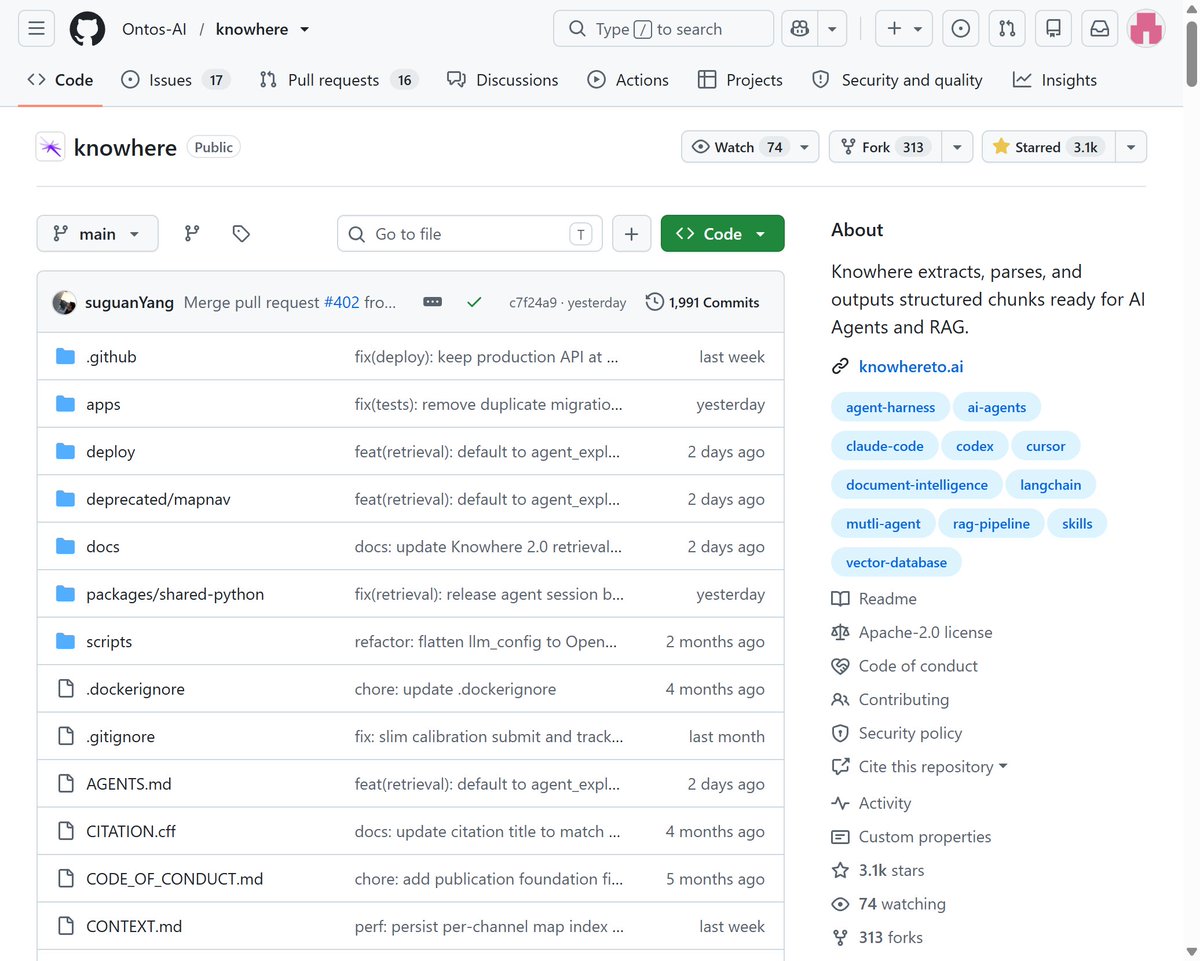Open Copilot chat icon

800,29
